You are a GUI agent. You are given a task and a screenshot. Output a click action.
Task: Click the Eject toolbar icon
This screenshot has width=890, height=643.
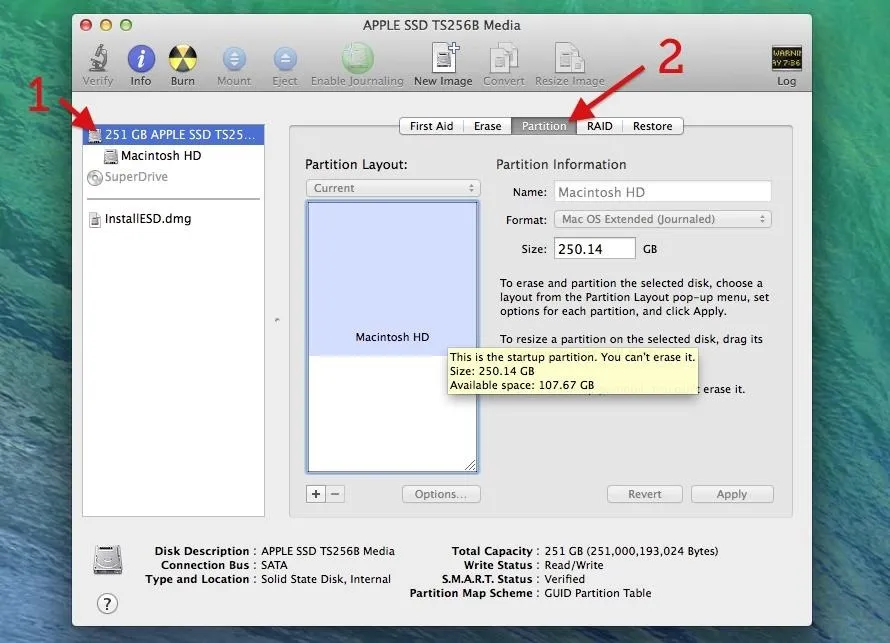285,58
